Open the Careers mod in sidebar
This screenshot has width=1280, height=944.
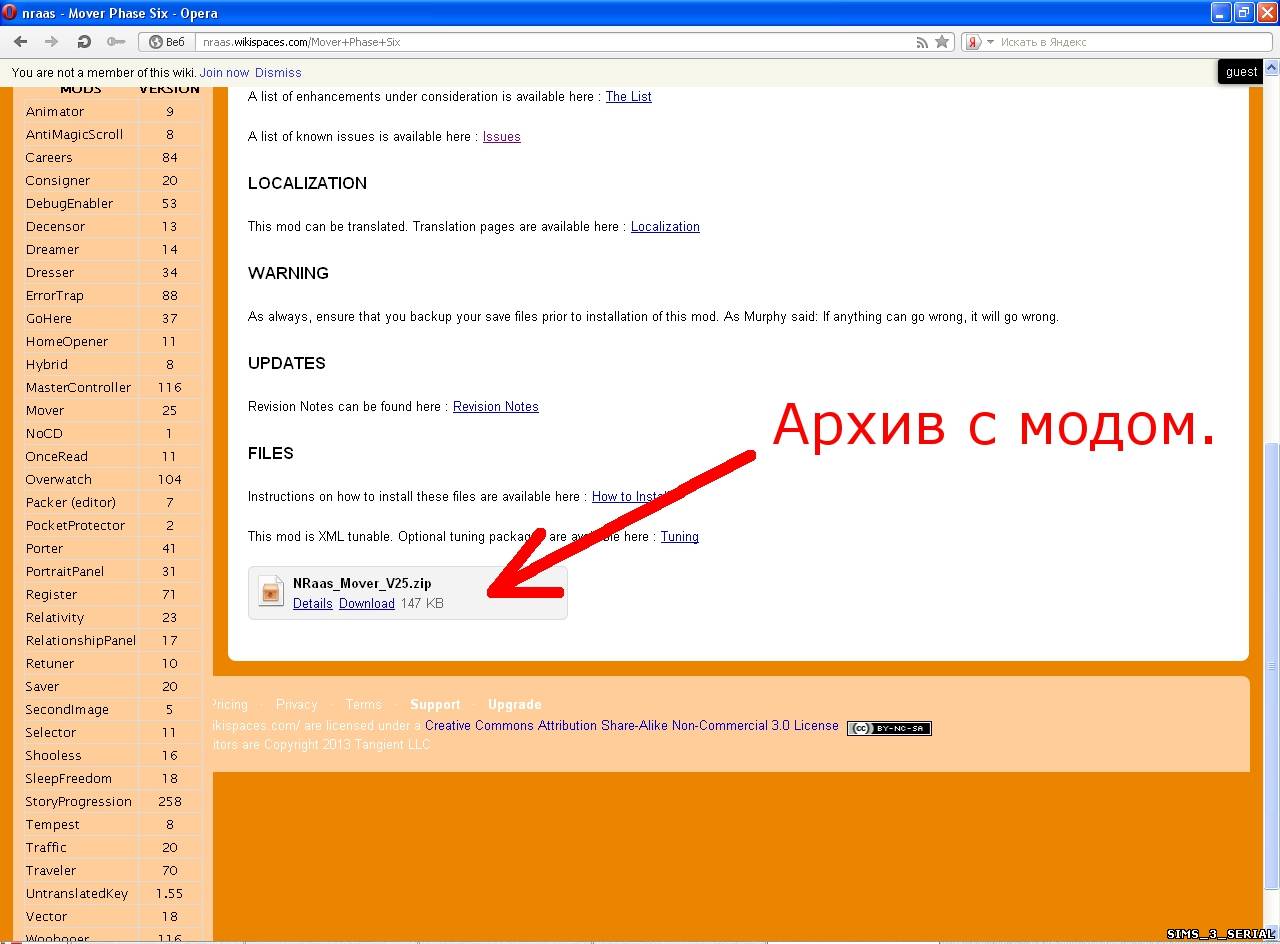point(49,157)
